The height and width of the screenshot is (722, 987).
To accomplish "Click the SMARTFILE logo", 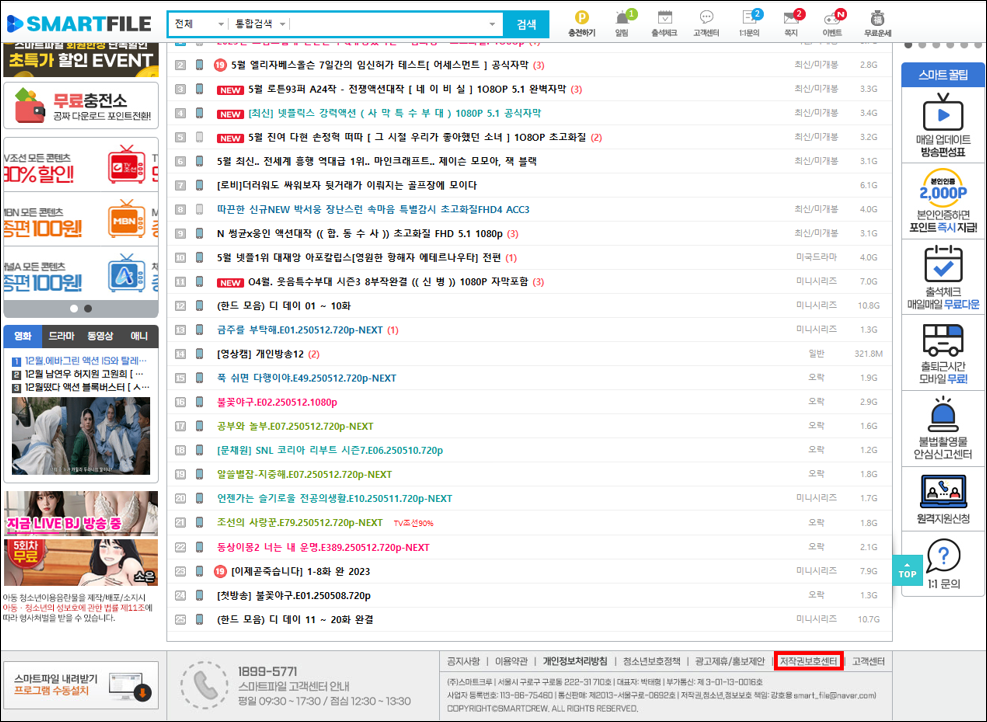I will coord(79,24).
